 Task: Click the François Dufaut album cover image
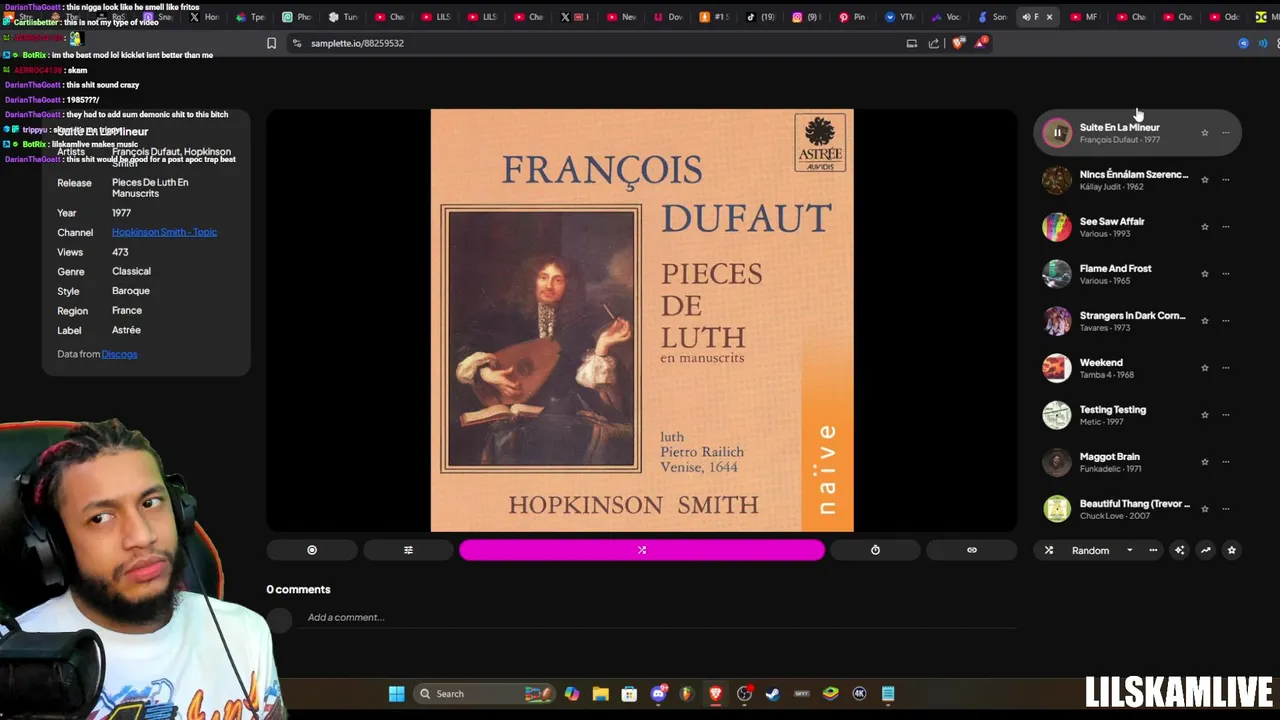(642, 320)
